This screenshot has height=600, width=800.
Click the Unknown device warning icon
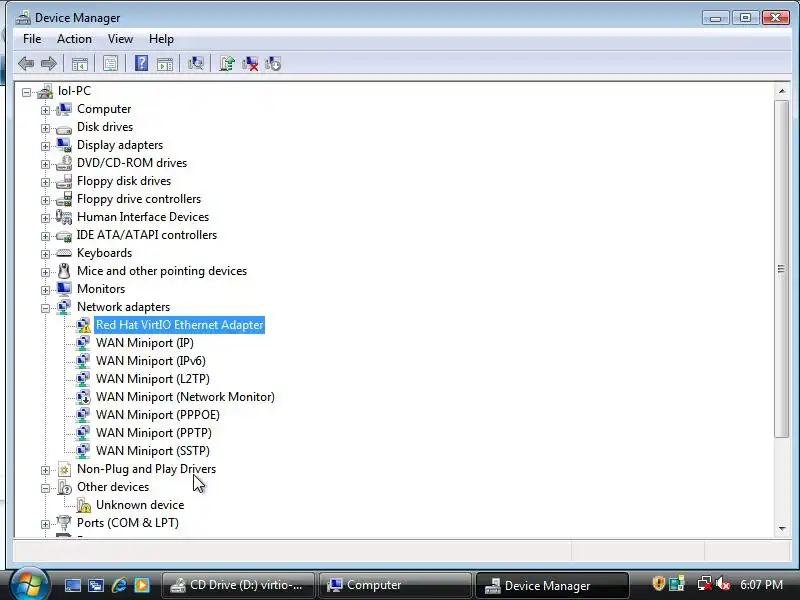(84, 505)
